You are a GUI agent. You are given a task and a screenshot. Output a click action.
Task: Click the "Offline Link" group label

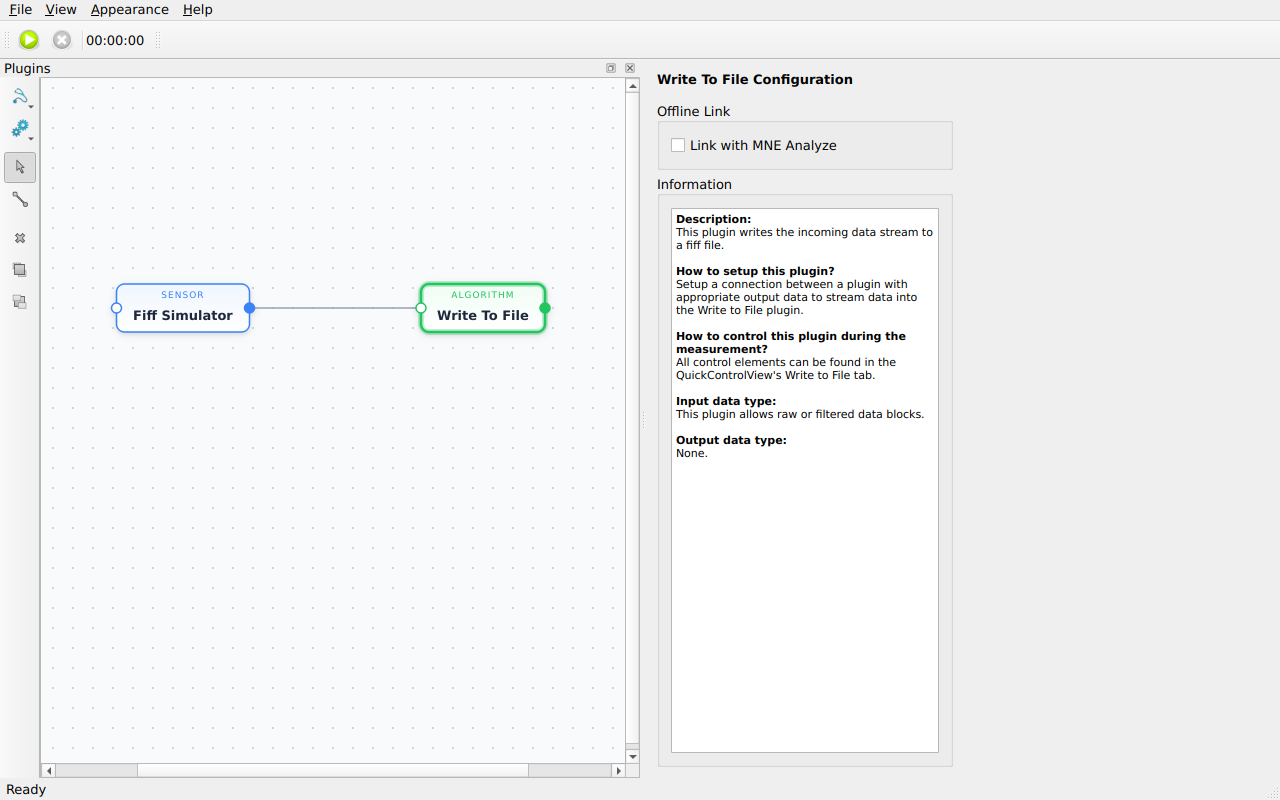tap(694, 112)
